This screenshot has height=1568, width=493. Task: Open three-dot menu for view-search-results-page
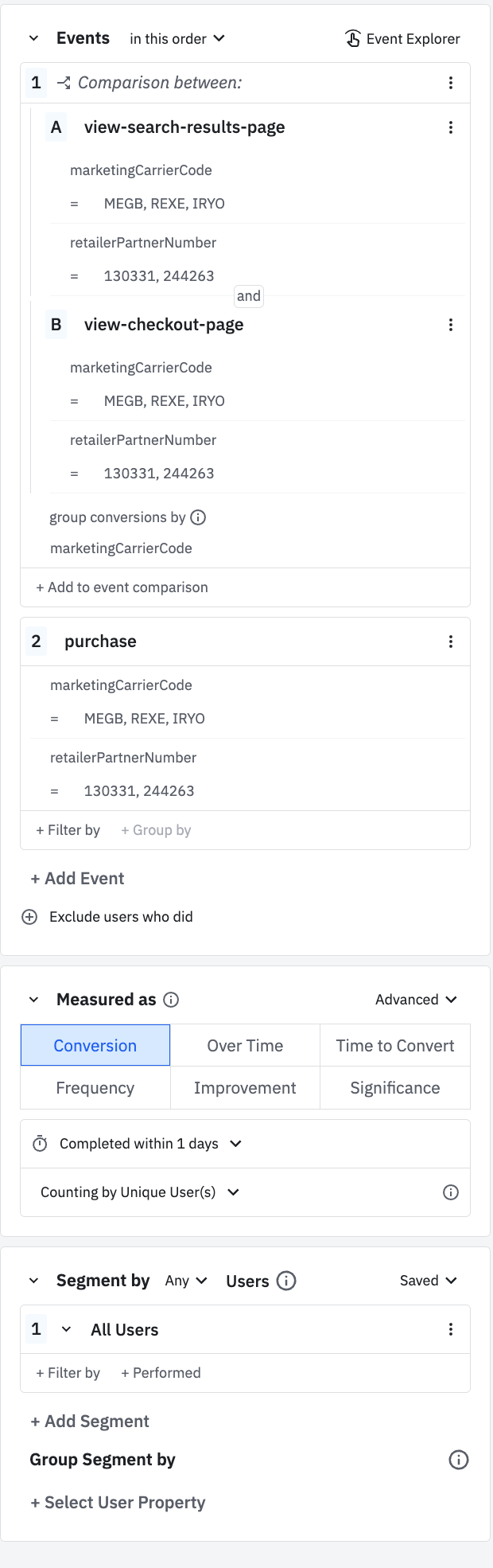pos(451,127)
